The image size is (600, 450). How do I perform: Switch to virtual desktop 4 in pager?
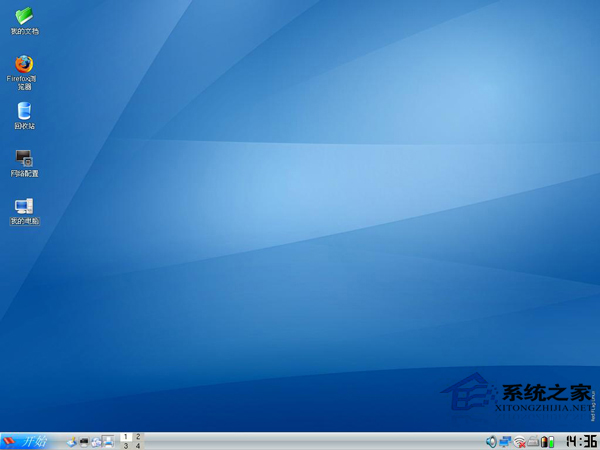pos(138,446)
